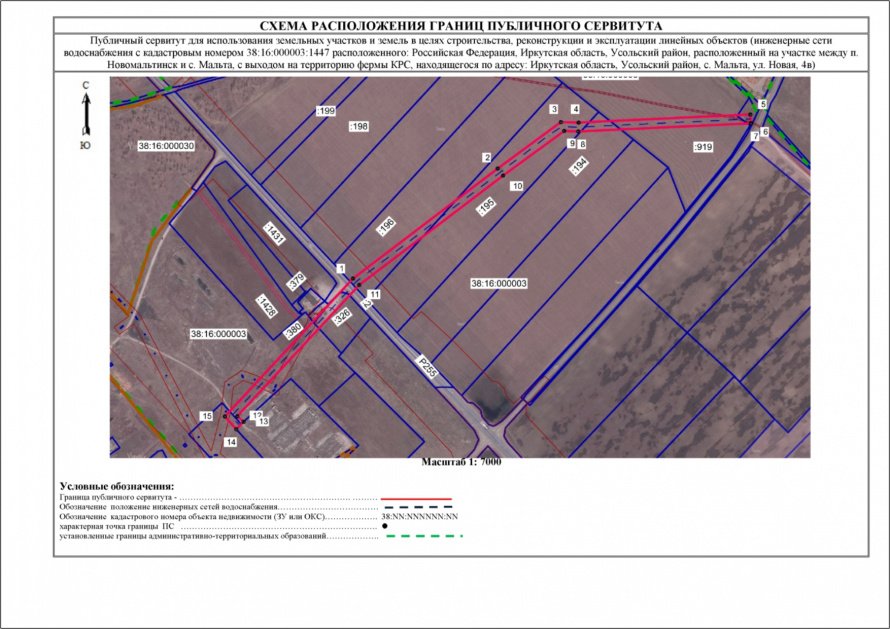Click legend entry "Граница публичного сервитута"
Viewport: 890px width, 629px height.
pos(116,497)
